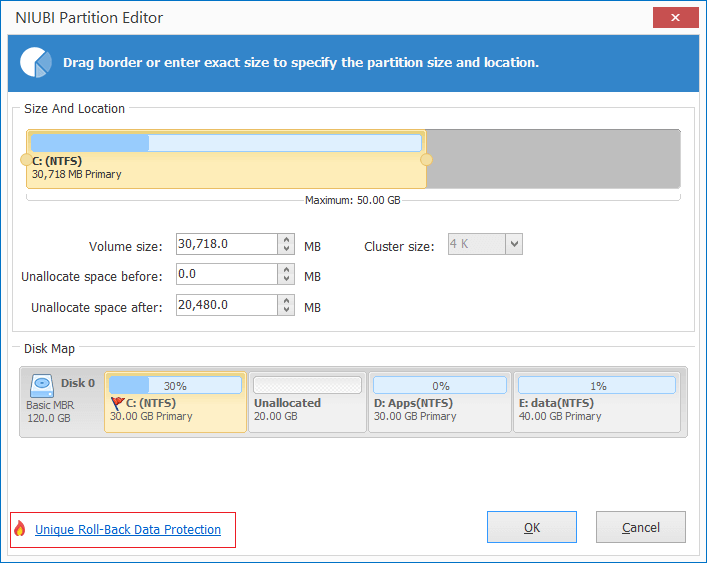This screenshot has height=563, width=707.
Task: Click the right border handle of the C: partition
Action: (x=426, y=160)
